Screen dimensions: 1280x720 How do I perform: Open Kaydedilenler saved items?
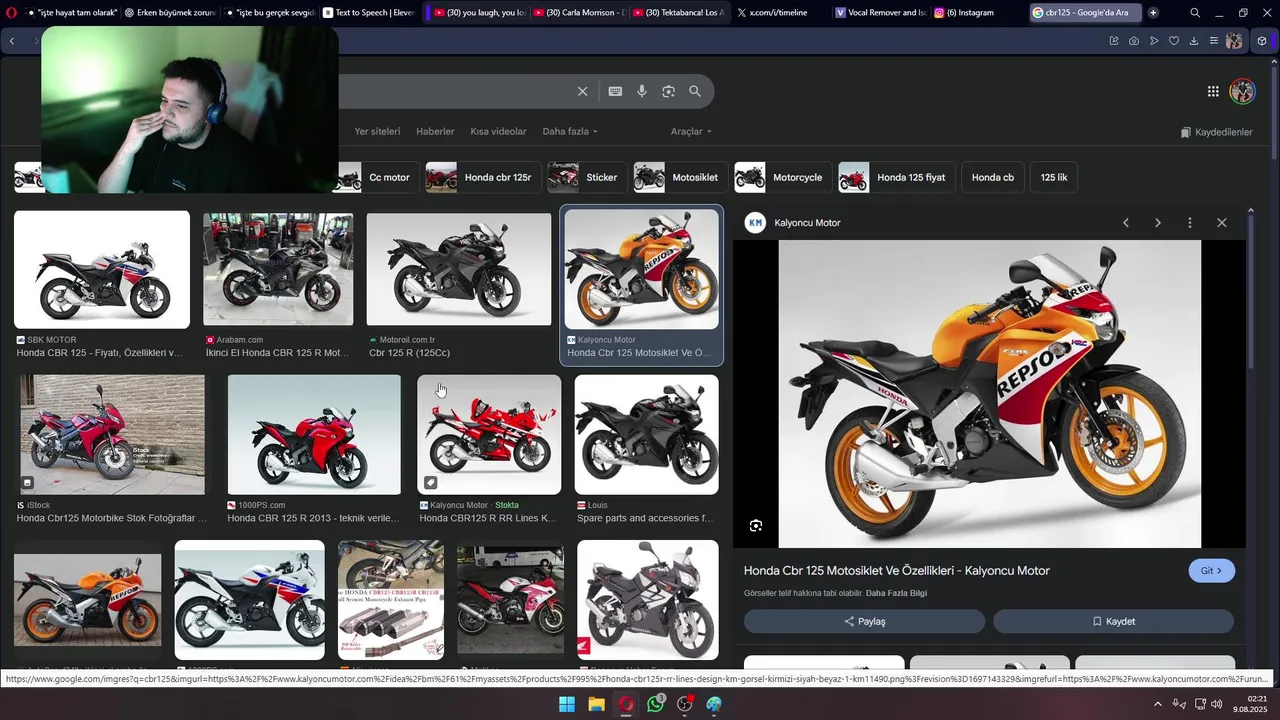pyautogui.click(x=1216, y=132)
